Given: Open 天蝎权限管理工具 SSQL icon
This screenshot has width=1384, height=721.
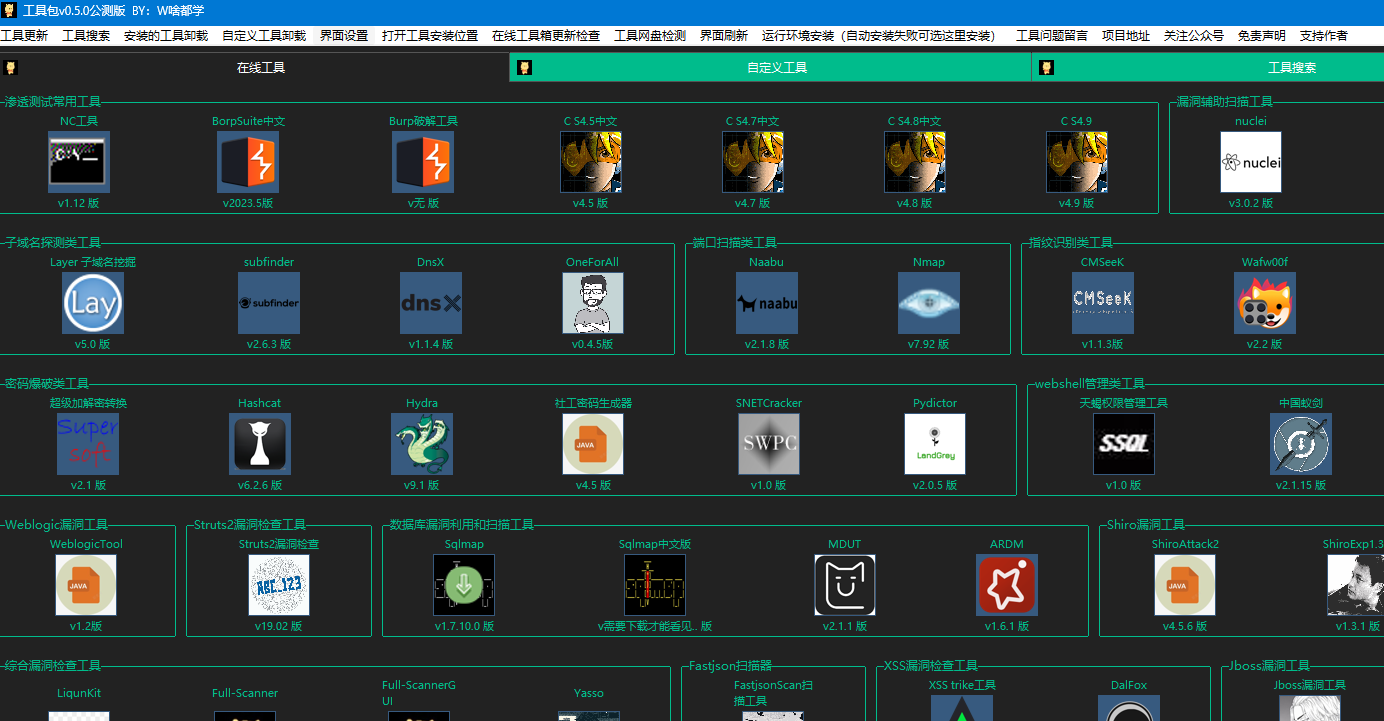Looking at the screenshot, I should pyautogui.click(x=1124, y=444).
